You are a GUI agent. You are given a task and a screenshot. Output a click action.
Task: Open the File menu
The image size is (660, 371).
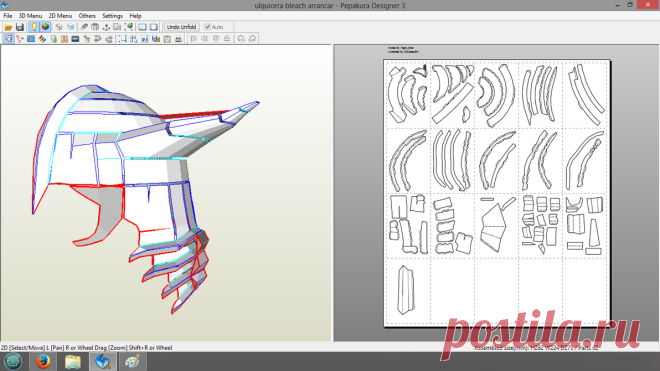[8, 16]
